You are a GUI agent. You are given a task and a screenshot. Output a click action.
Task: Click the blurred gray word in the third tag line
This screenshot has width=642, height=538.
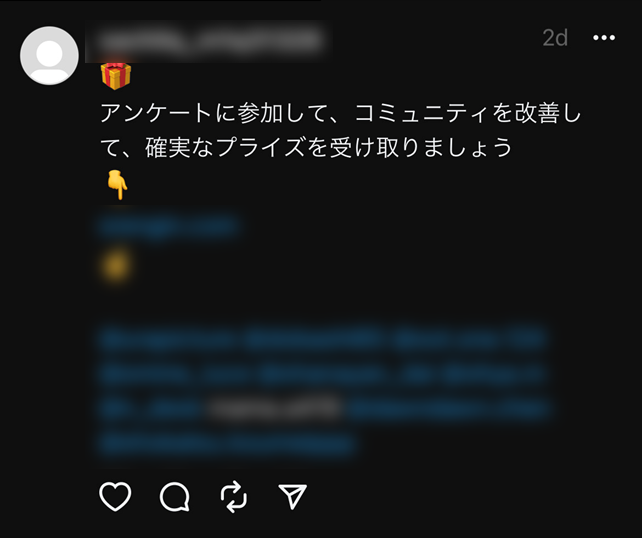pos(275,409)
